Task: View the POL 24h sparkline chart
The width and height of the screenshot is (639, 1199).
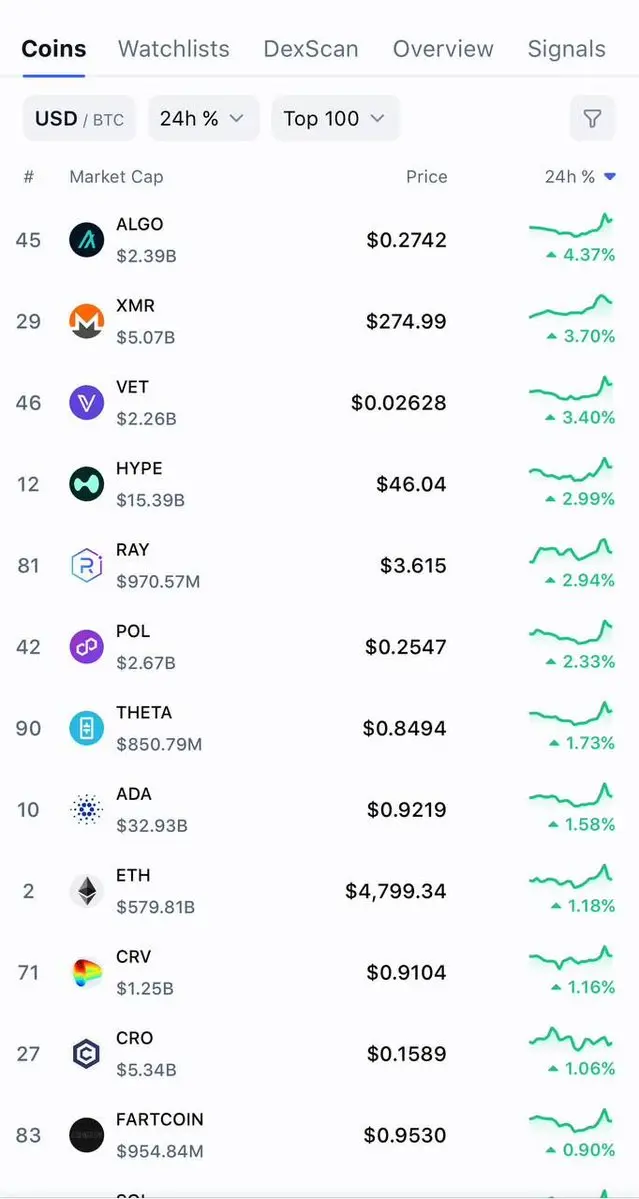Action: click(571, 633)
